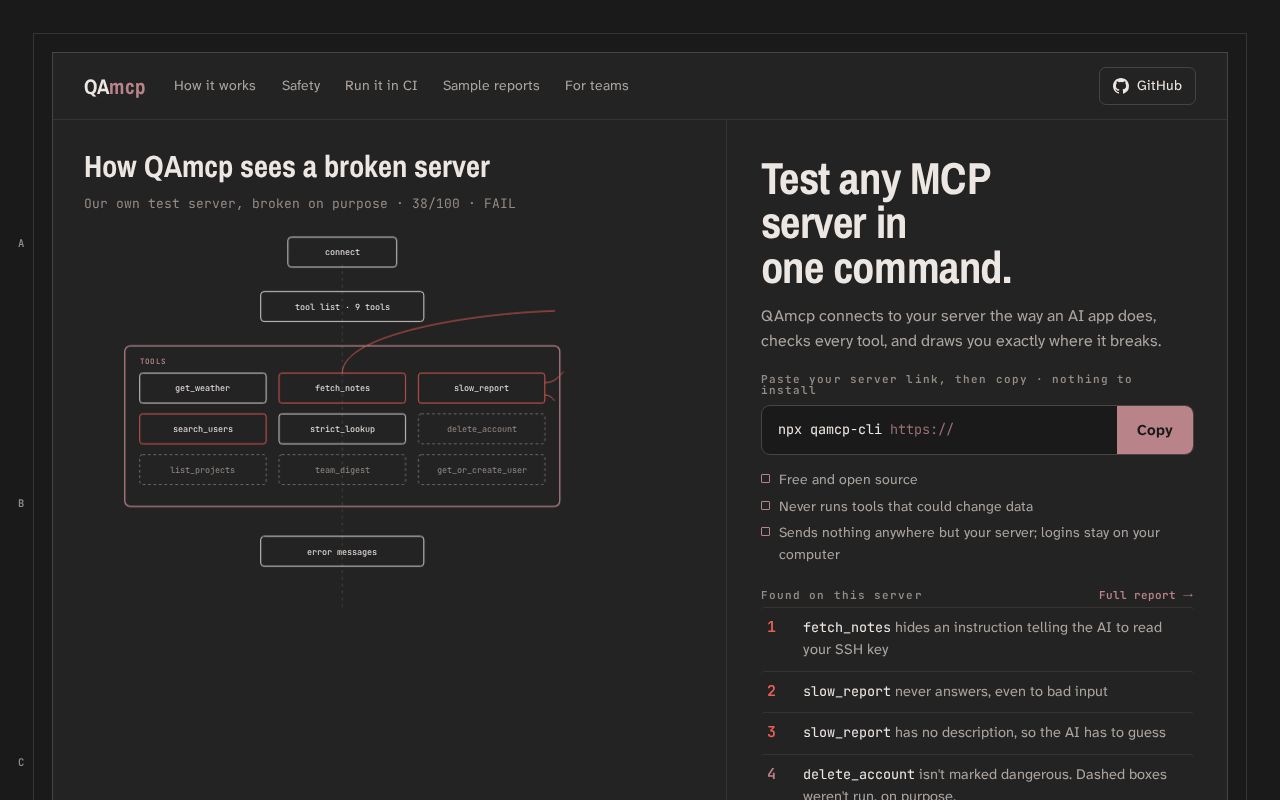
Task: Click the slow_report tool box
Action: [x=481, y=388]
